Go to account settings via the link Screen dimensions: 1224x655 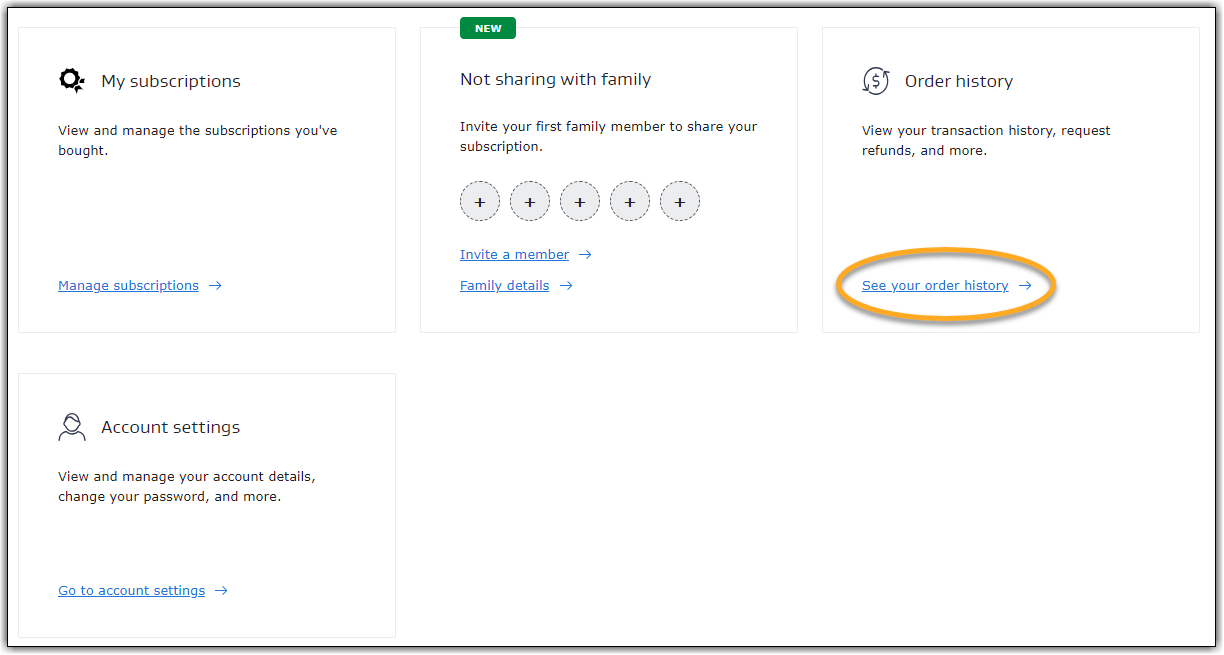[131, 591]
